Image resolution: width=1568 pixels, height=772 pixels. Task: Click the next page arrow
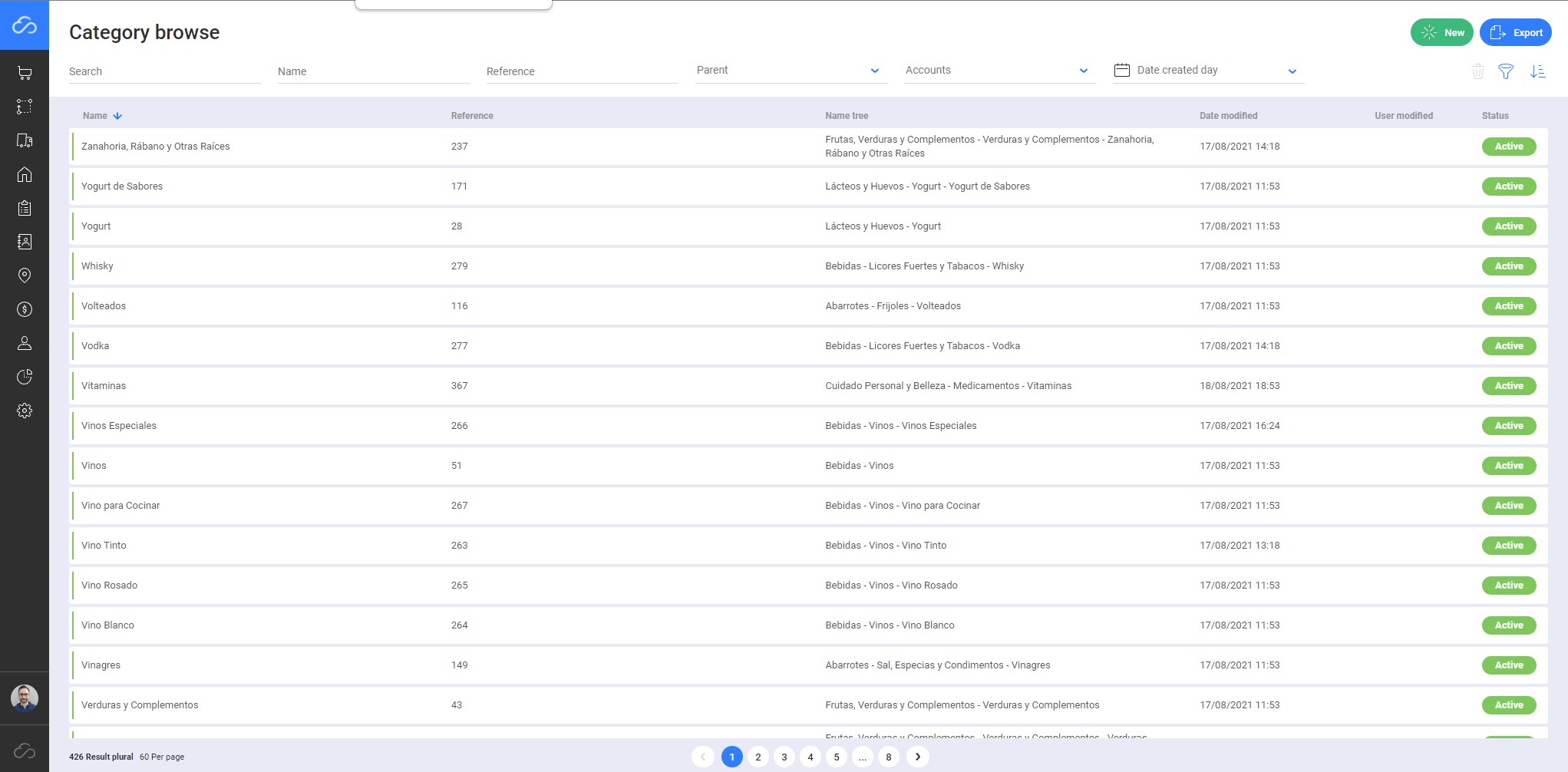point(918,757)
